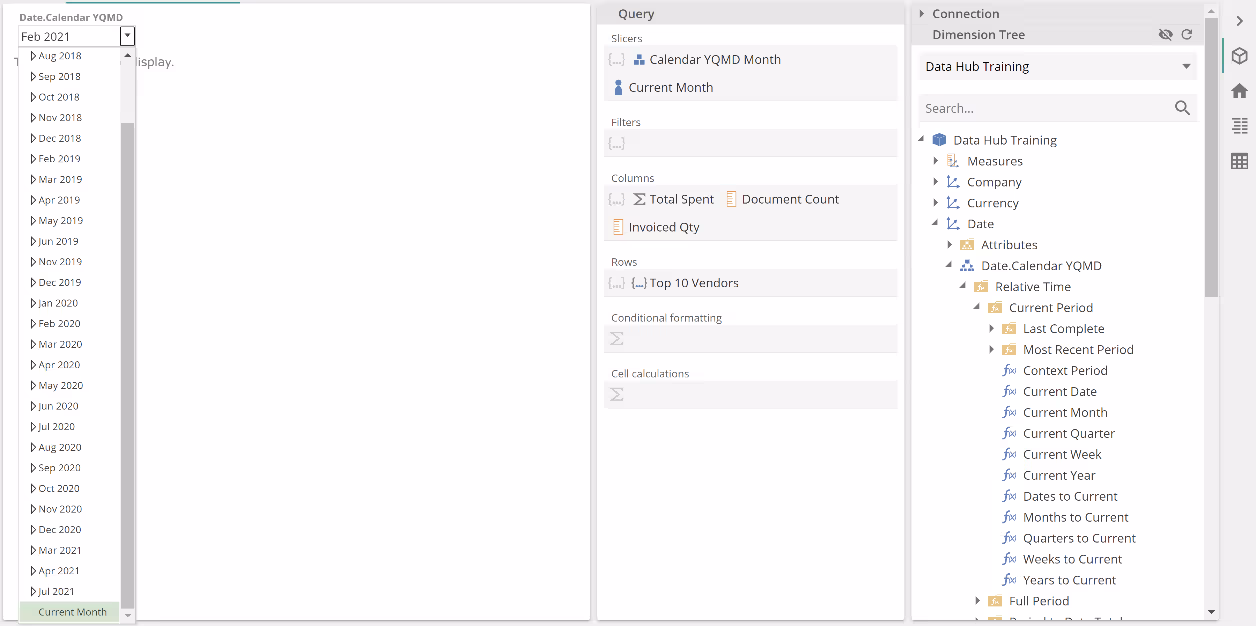Click the sigma icon under Cell calculations
Viewport: 1256px width, 626px height.
pyautogui.click(x=617, y=395)
